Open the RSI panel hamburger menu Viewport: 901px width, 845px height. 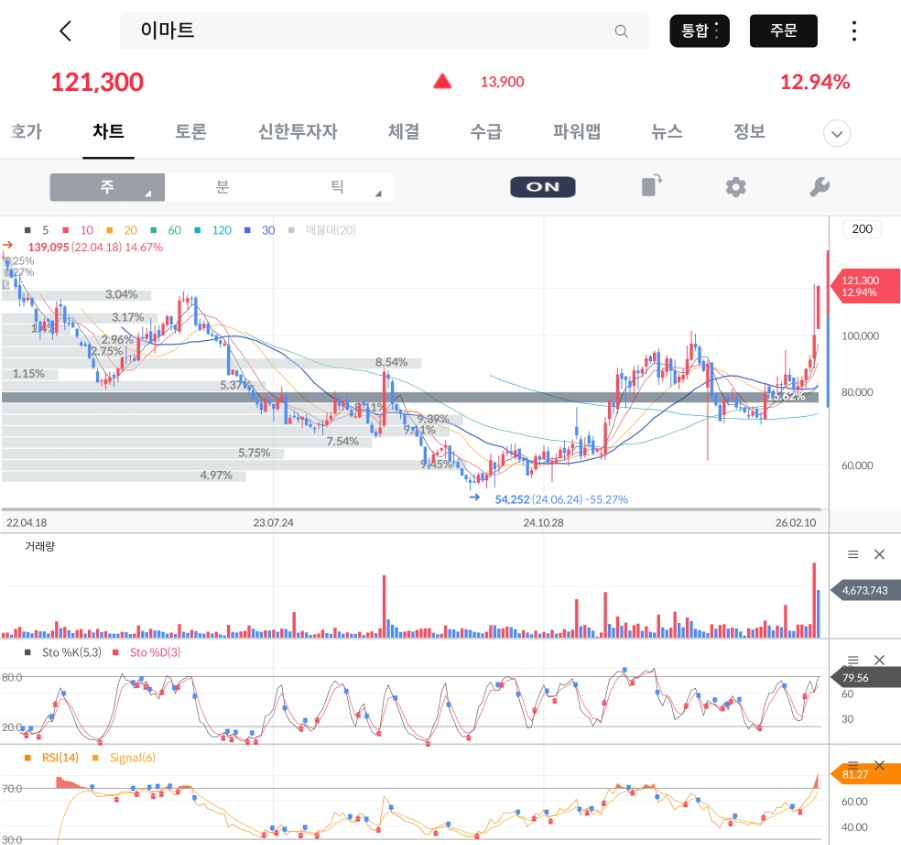(852, 766)
